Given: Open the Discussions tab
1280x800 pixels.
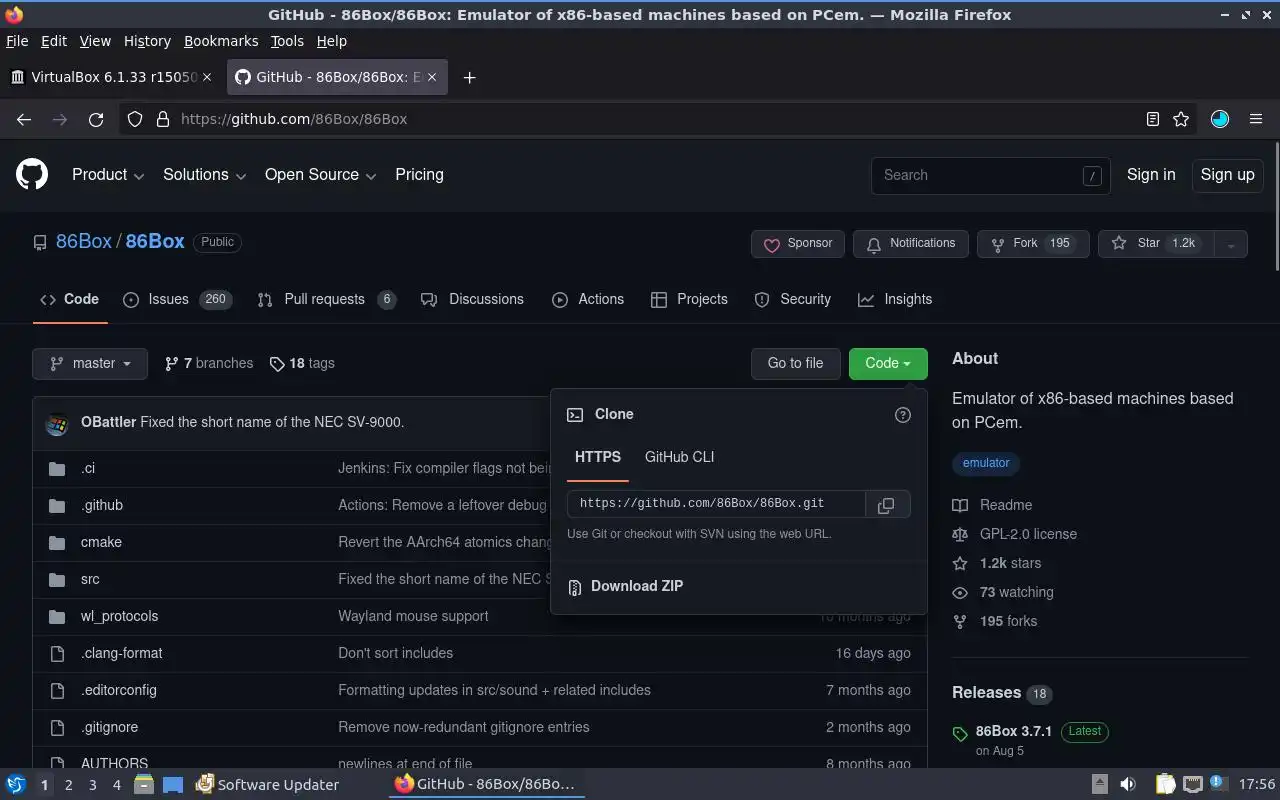Looking at the screenshot, I should tap(472, 299).
